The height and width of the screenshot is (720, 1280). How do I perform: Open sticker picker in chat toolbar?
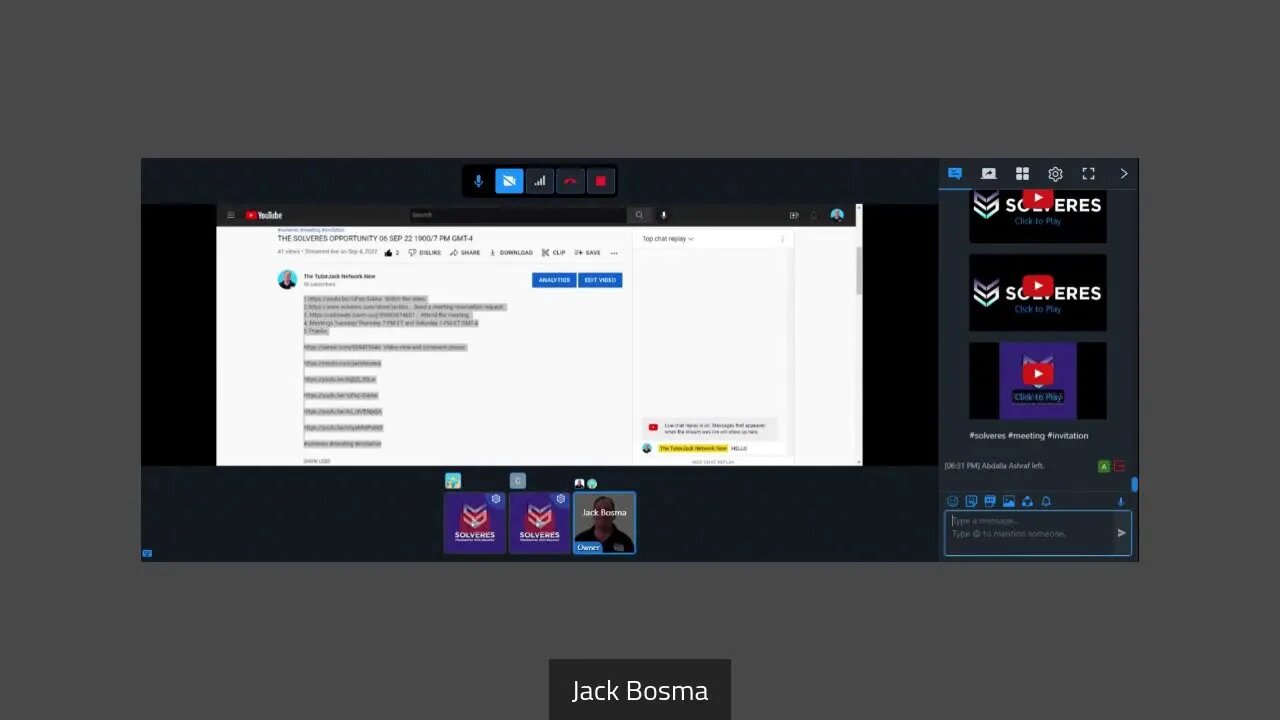pyautogui.click(x=971, y=501)
